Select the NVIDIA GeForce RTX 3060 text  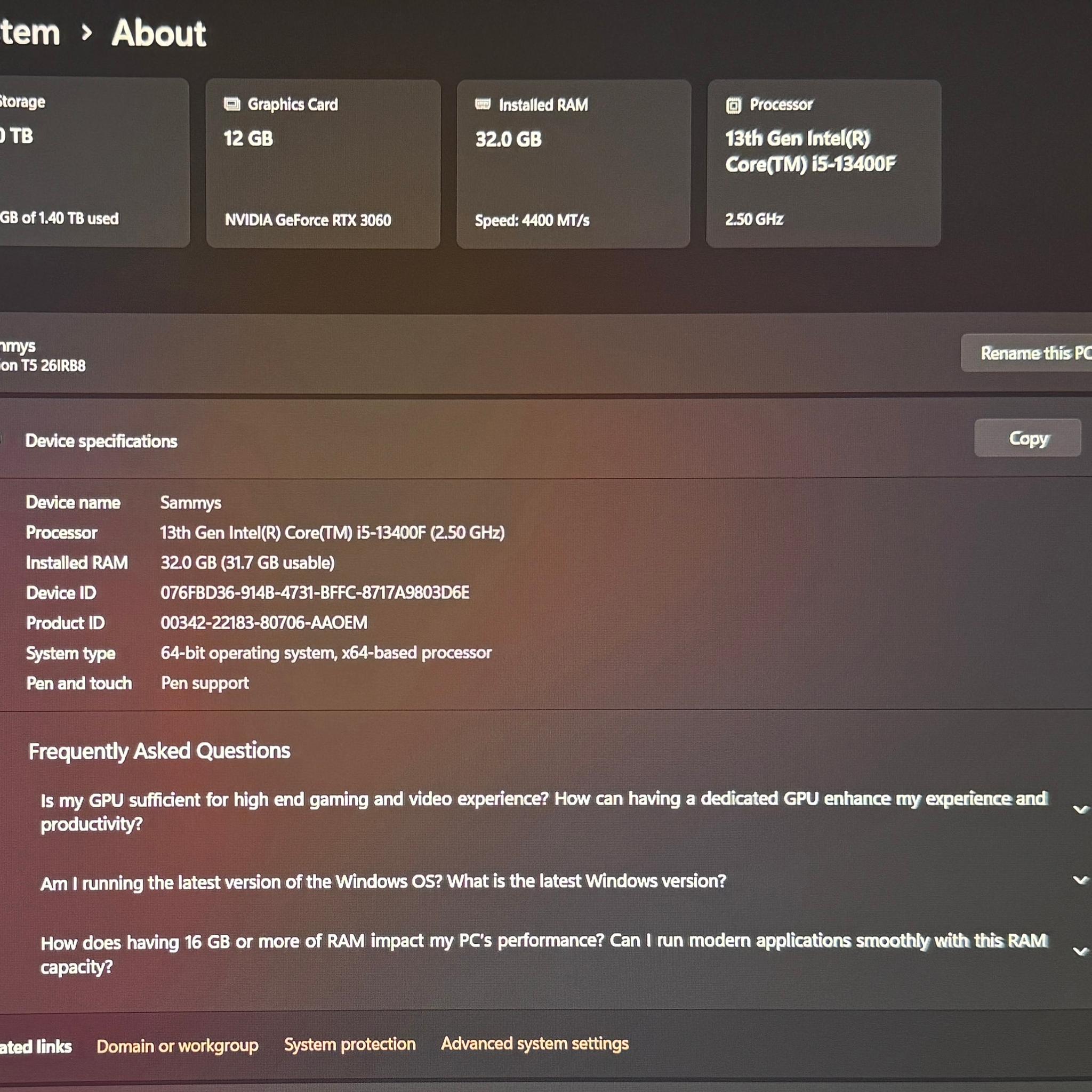coord(308,220)
